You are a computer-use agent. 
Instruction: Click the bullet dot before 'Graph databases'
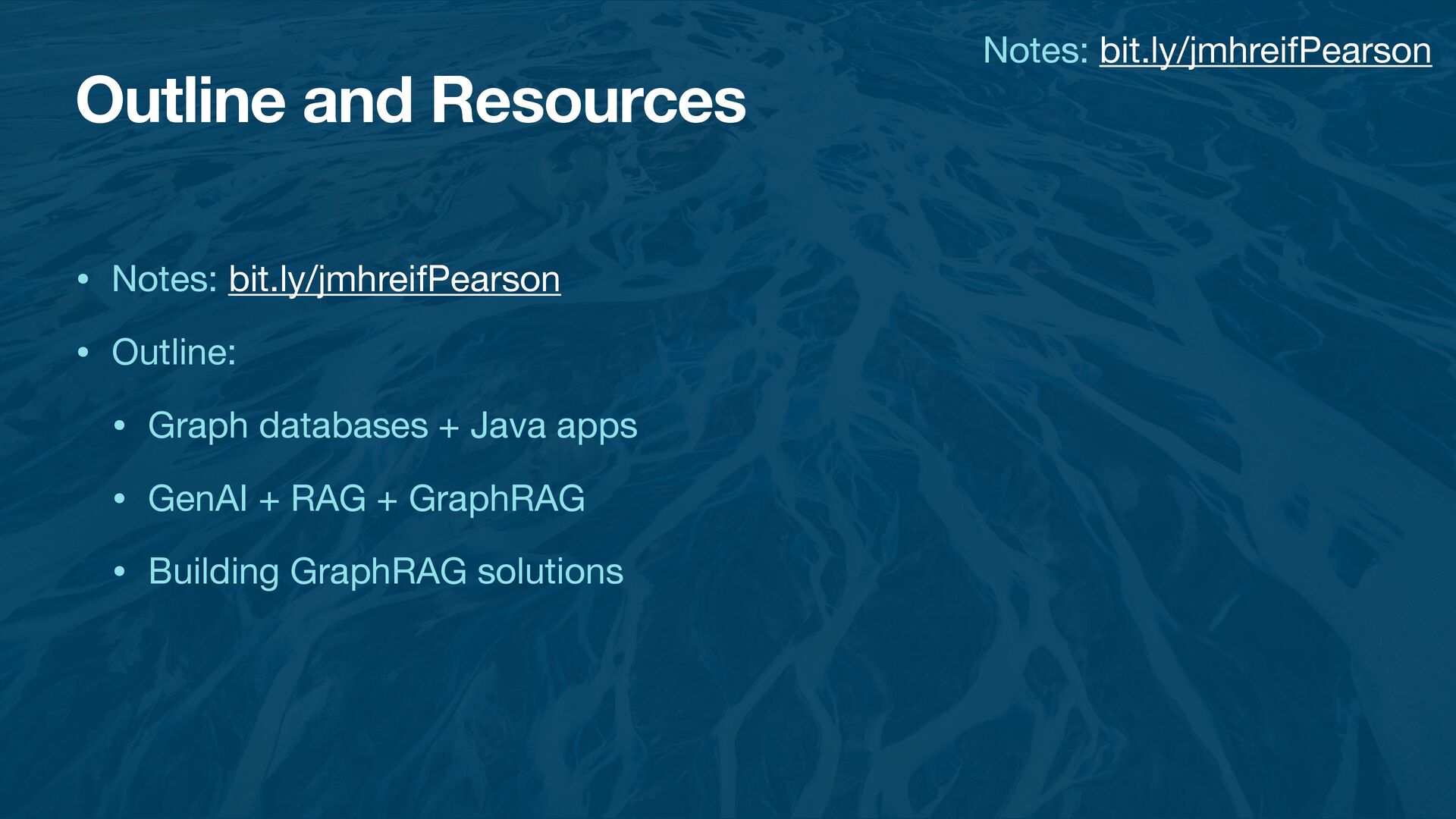point(119,426)
